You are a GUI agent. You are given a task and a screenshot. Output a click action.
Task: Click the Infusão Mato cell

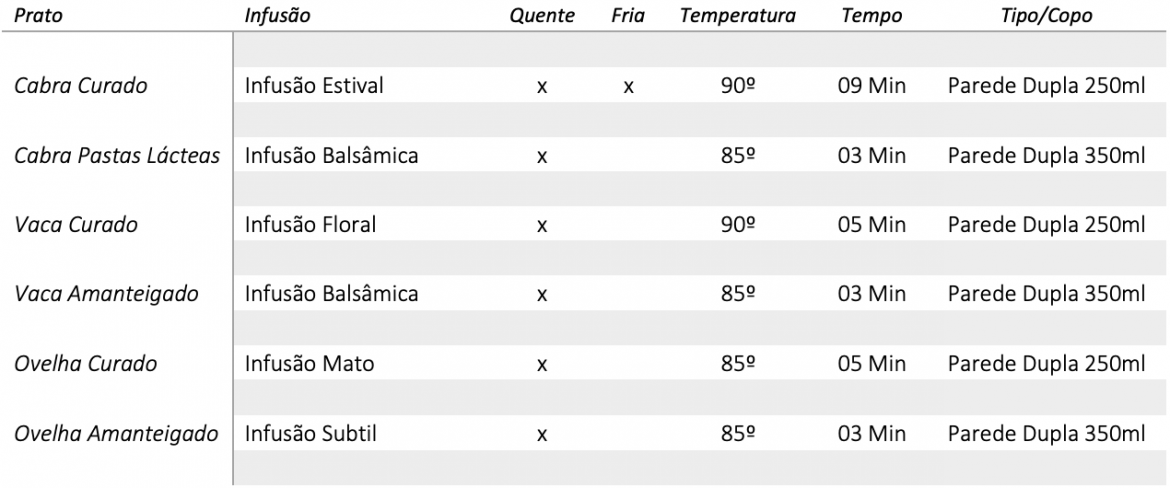pos(309,364)
